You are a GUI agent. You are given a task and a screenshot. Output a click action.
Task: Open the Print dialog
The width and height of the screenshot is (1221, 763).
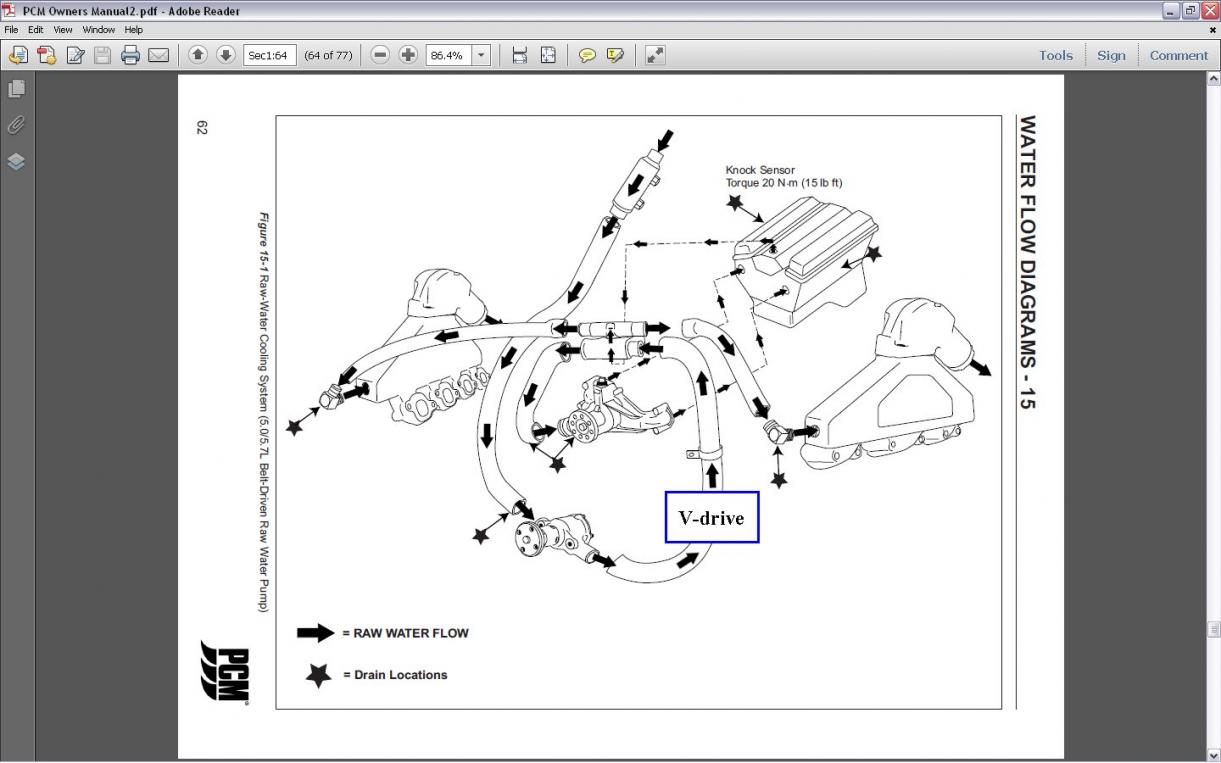[131, 55]
